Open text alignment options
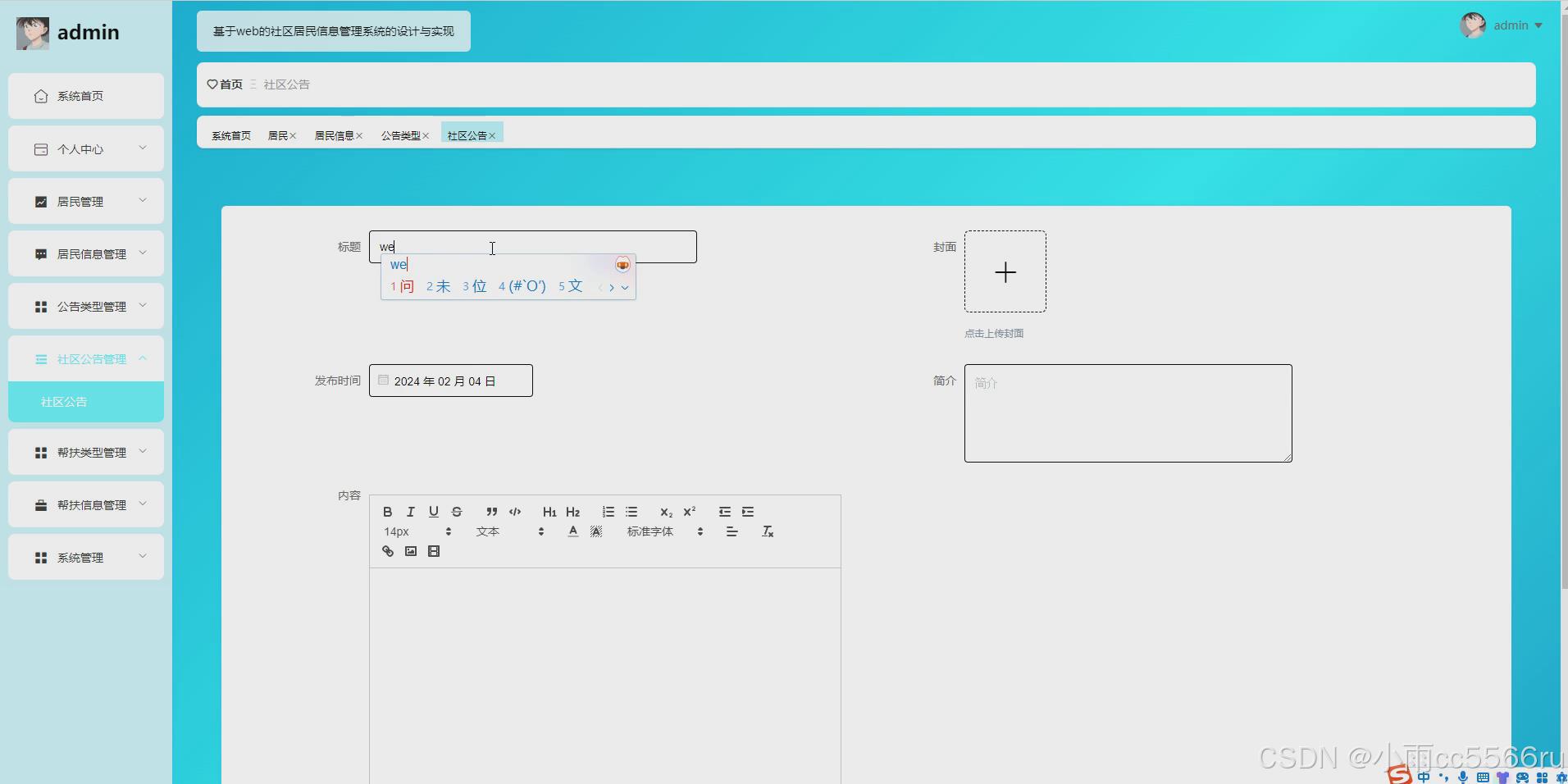 pyautogui.click(x=732, y=531)
